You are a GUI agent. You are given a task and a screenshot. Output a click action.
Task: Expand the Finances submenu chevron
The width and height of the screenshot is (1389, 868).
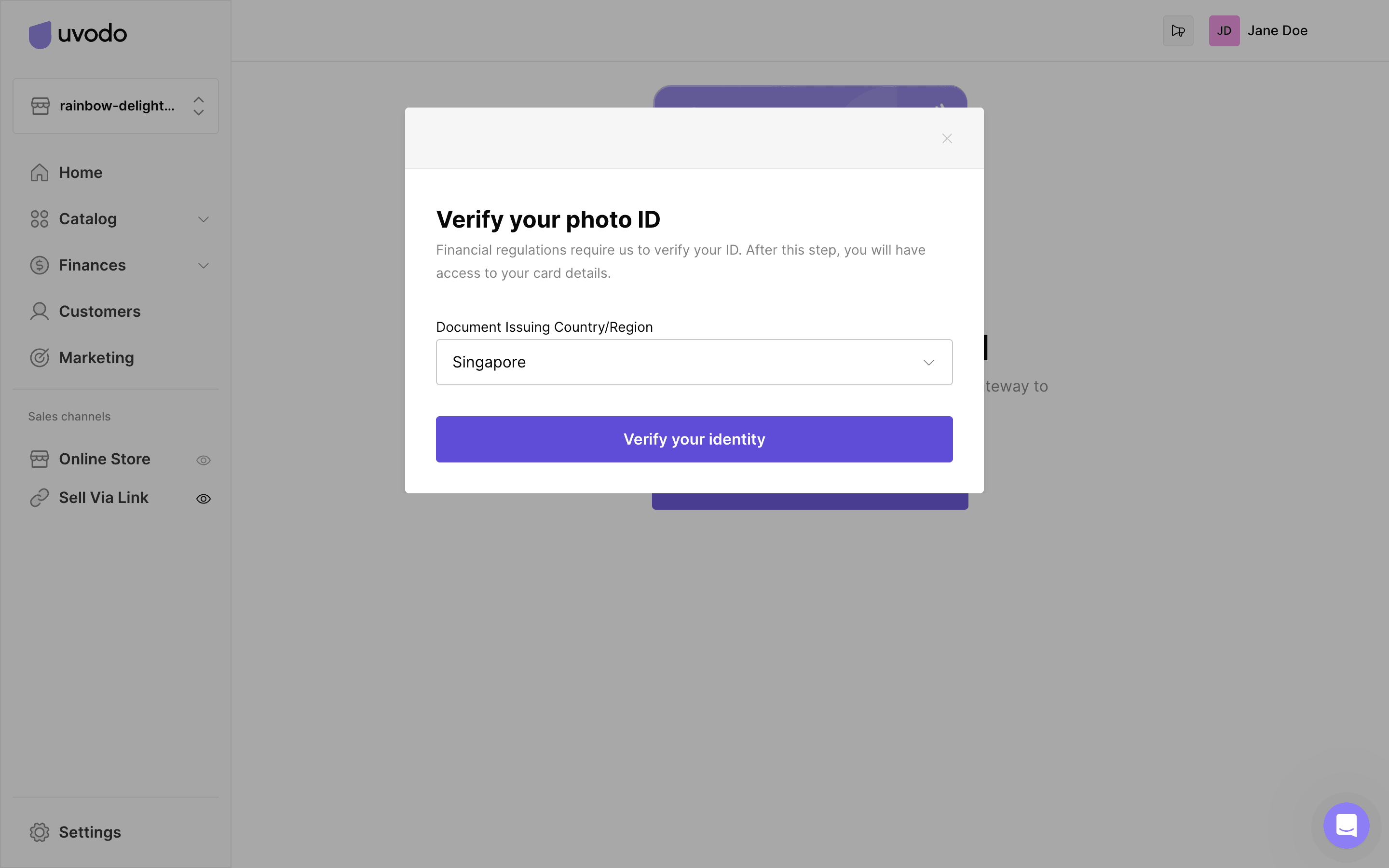tap(203, 265)
